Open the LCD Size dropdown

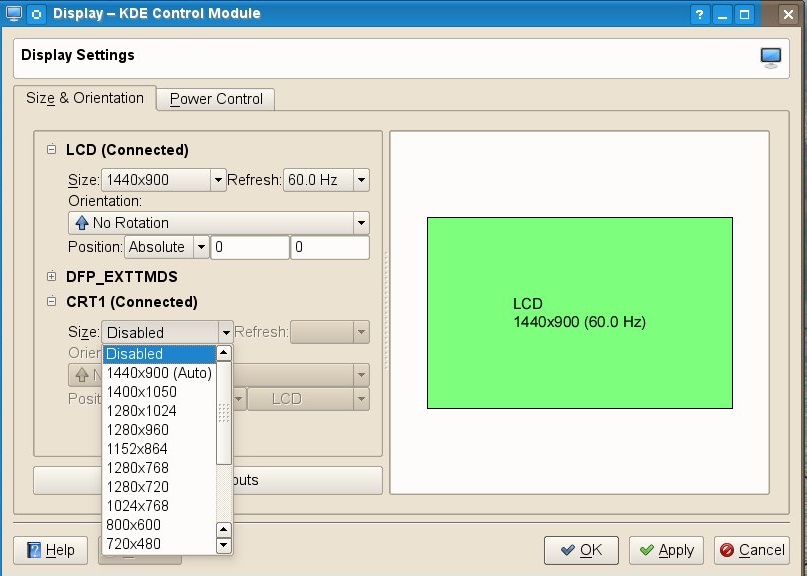pos(163,181)
